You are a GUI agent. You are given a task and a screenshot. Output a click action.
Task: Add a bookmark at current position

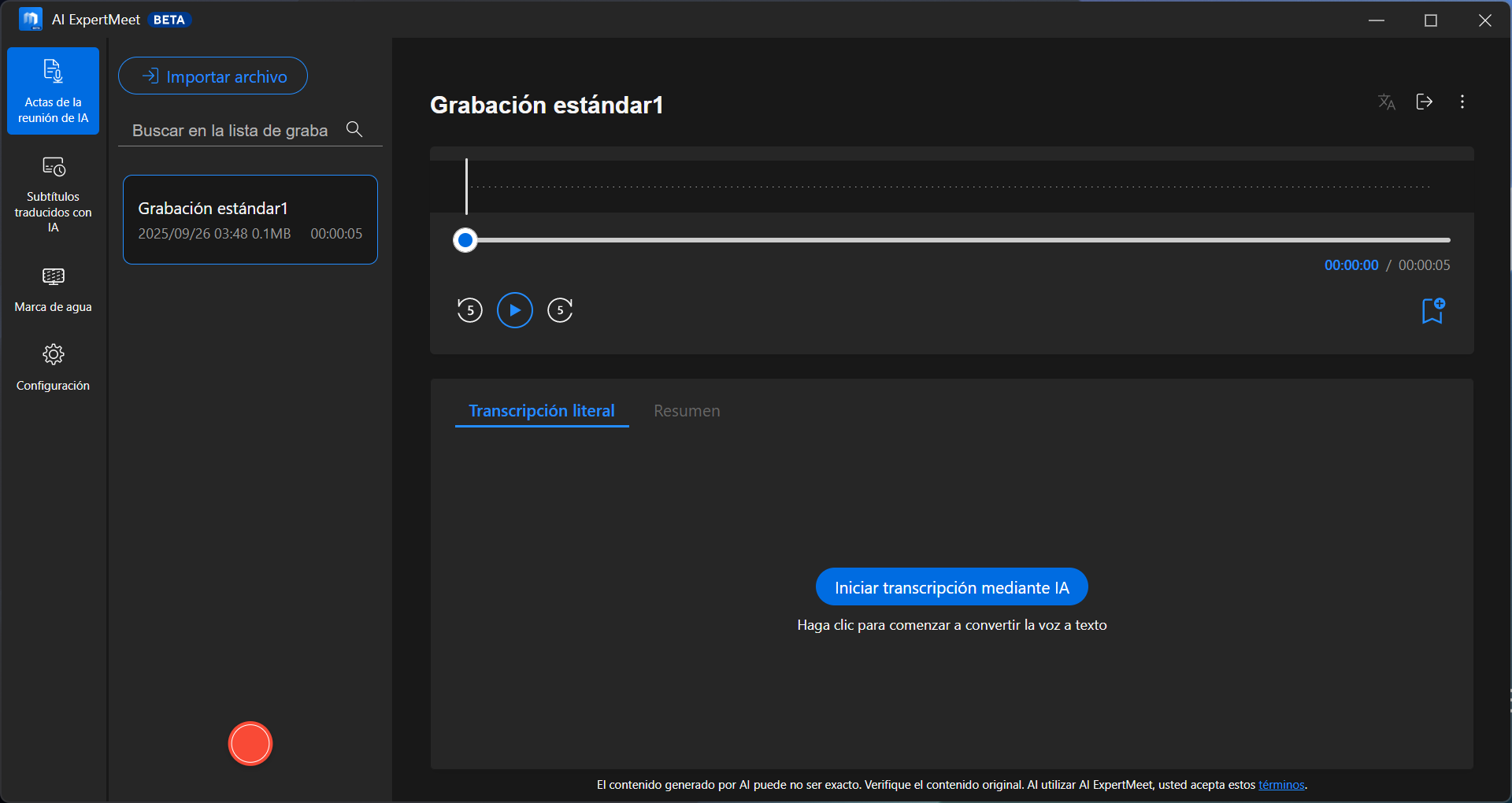[1432, 311]
